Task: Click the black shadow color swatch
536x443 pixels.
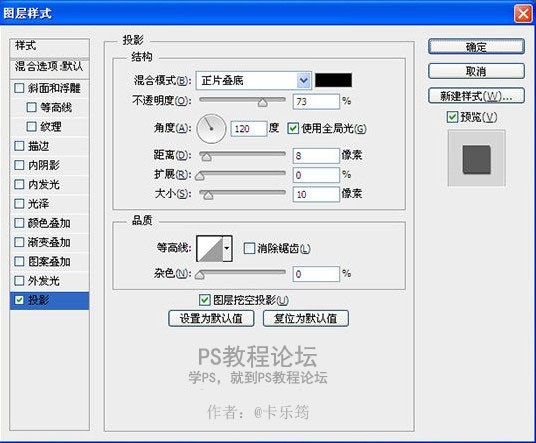Action: point(333,80)
